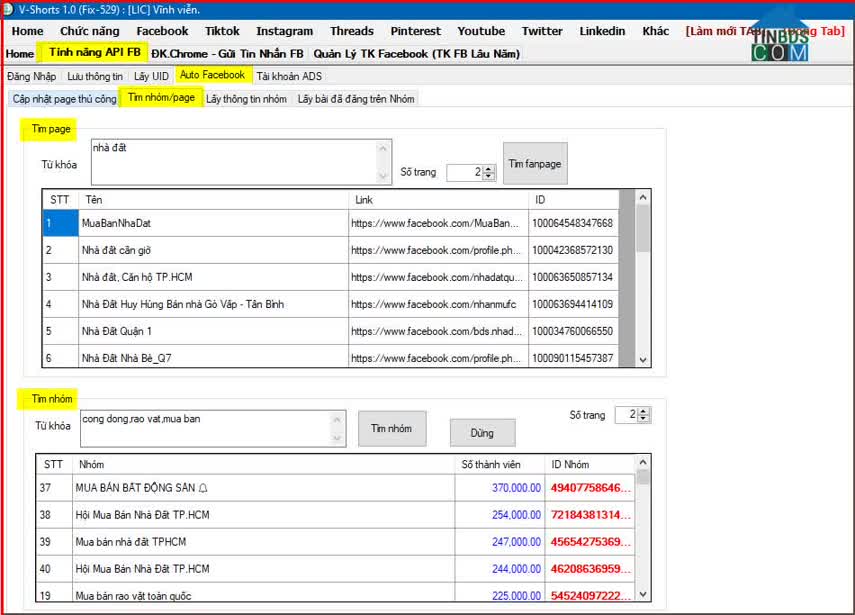Switch to the Tính năng API FB tab
The height and width of the screenshot is (615, 855).
coord(94,52)
